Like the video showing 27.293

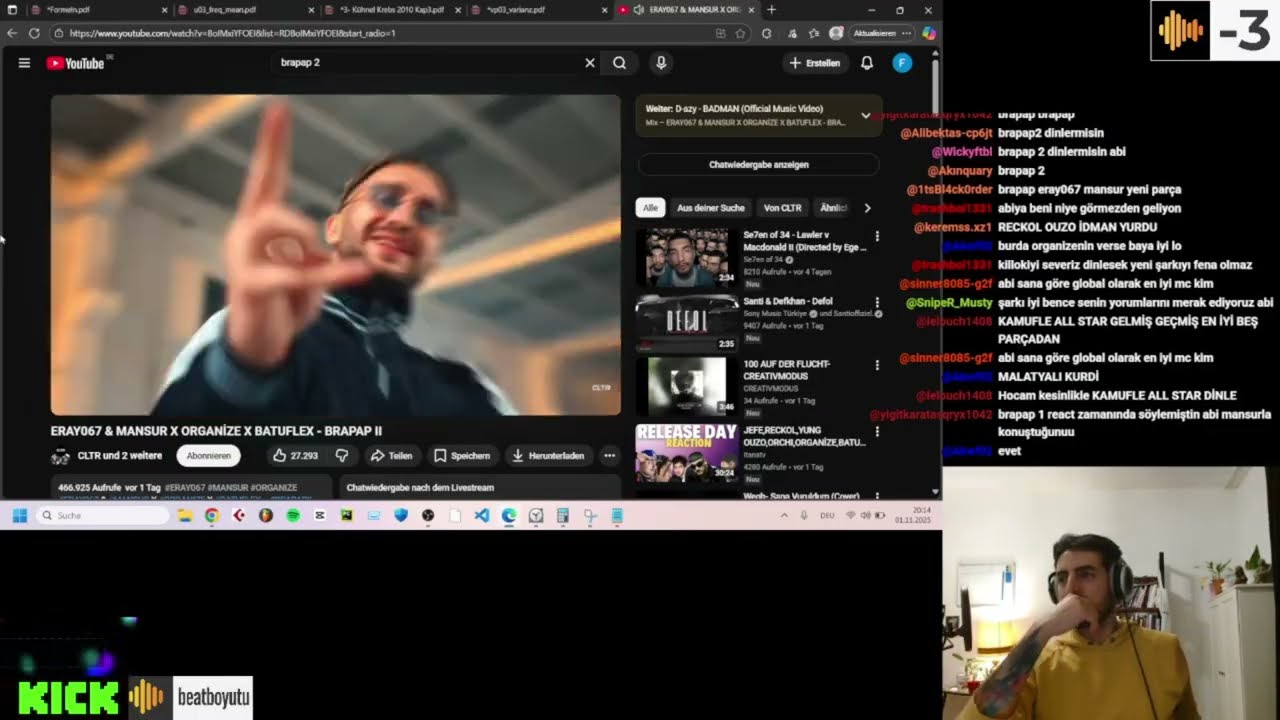295,455
